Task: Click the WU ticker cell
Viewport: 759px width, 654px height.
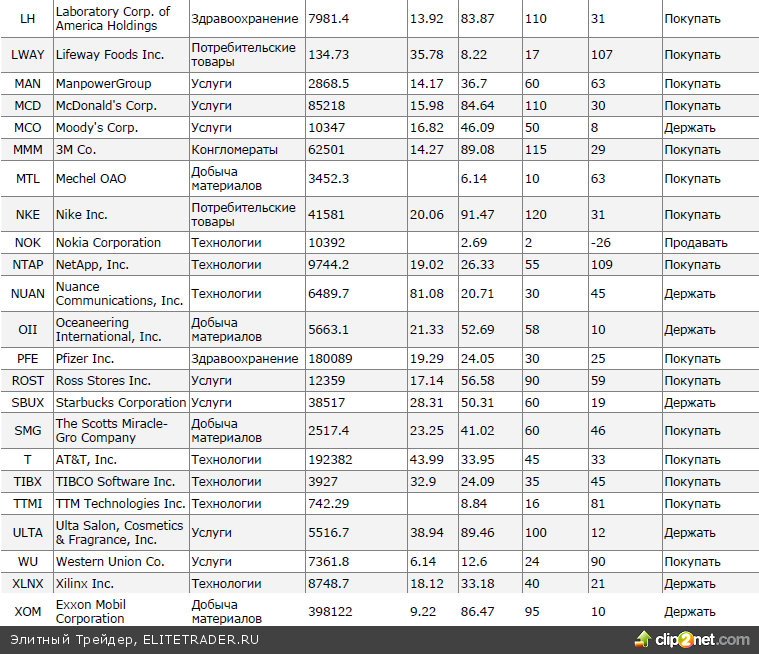Action: coord(27,562)
